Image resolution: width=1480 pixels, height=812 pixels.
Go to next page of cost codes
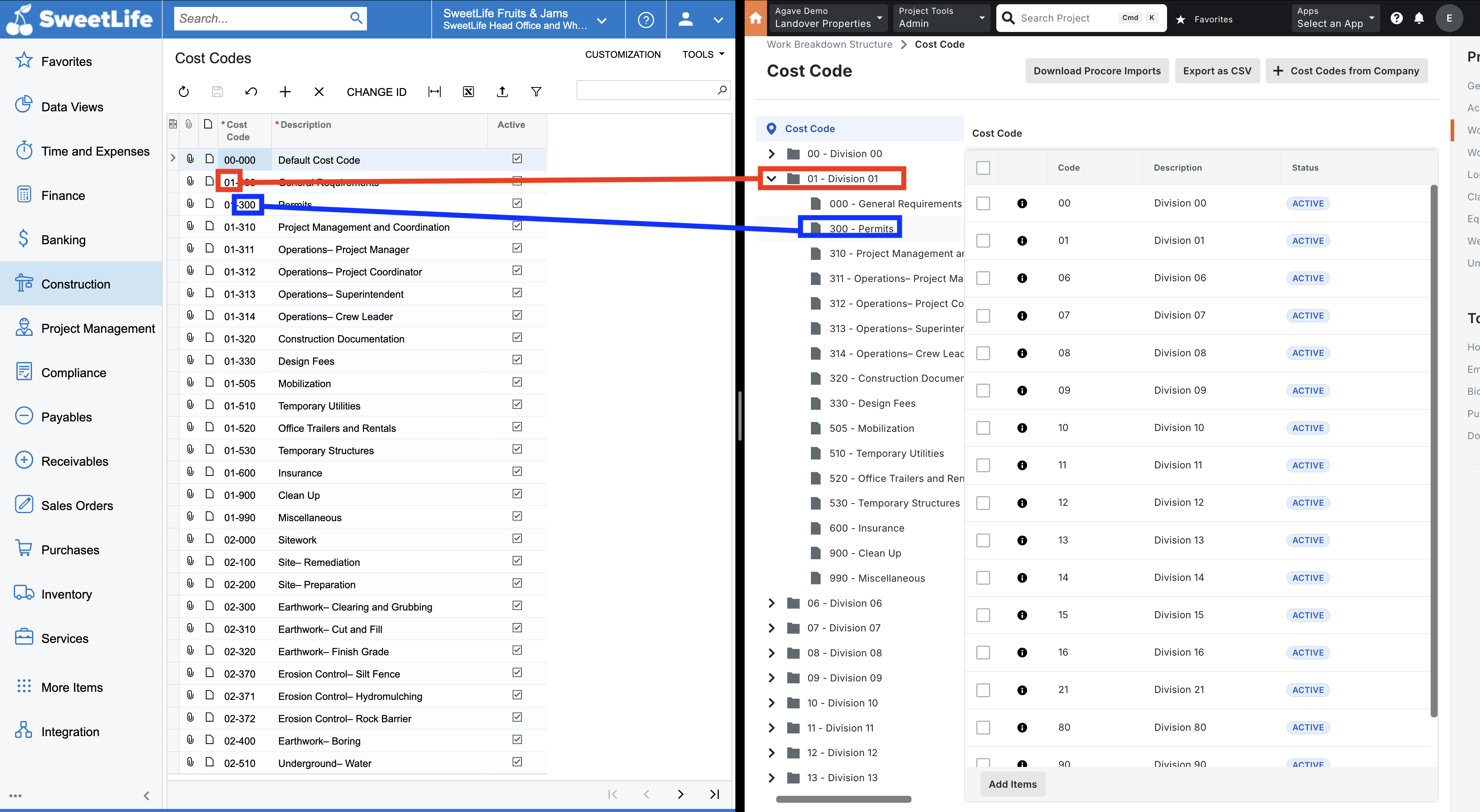click(x=680, y=794)
